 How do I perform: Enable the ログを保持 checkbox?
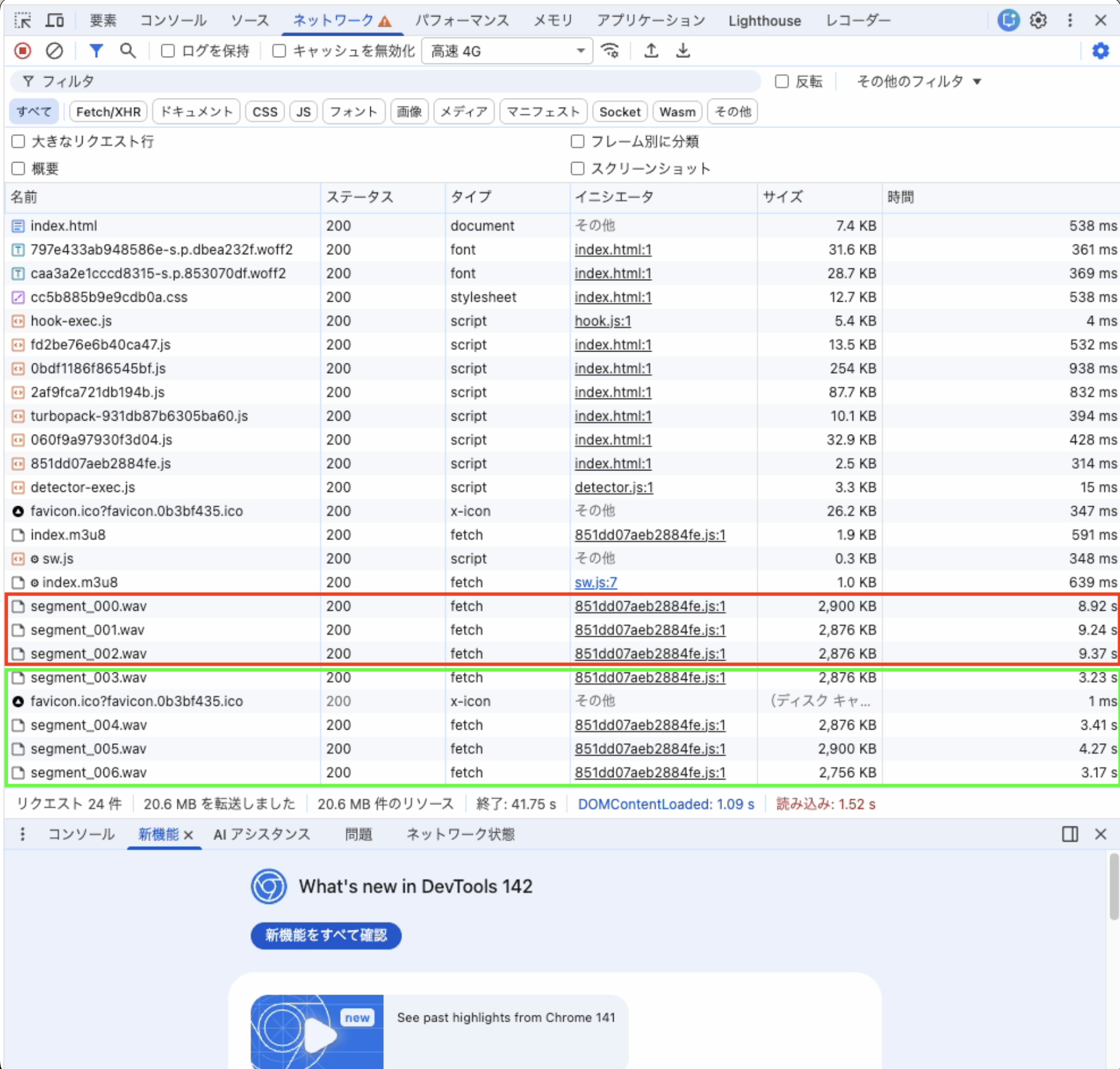point(168,50)
